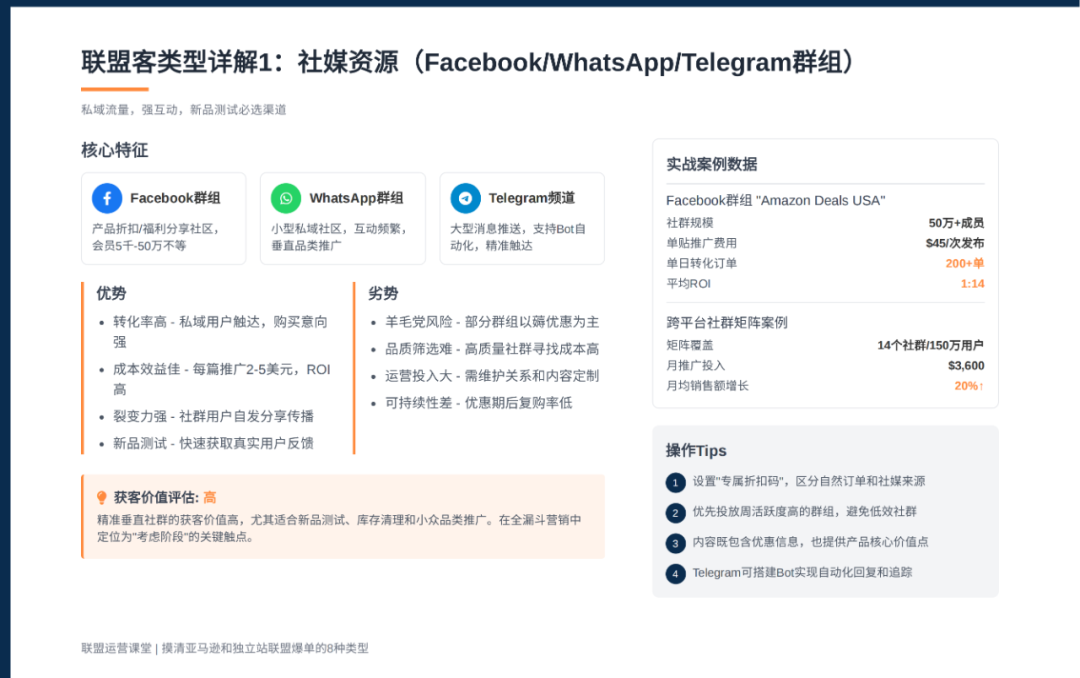Click subtitle 私域流量，强互动，新品测试必选渠道
This screenshot has width=1080, height=678.
pyautogui.click(x=184, y=110)
